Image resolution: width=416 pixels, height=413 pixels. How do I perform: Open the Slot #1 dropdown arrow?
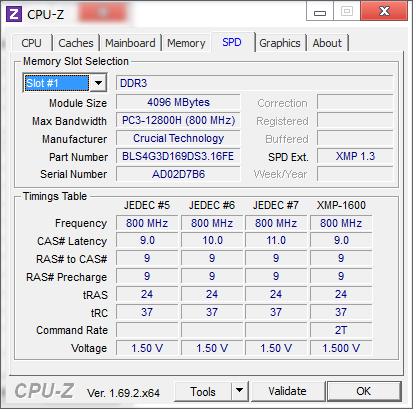98,83
